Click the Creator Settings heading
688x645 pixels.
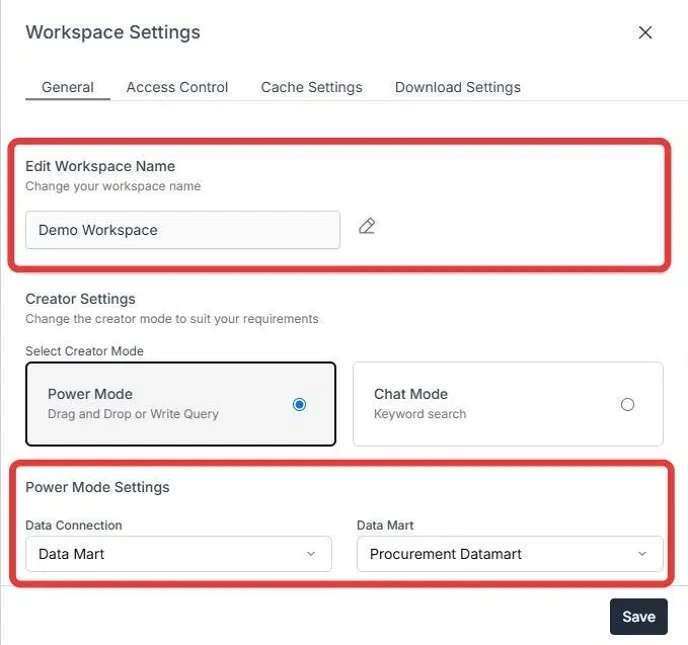80,299
